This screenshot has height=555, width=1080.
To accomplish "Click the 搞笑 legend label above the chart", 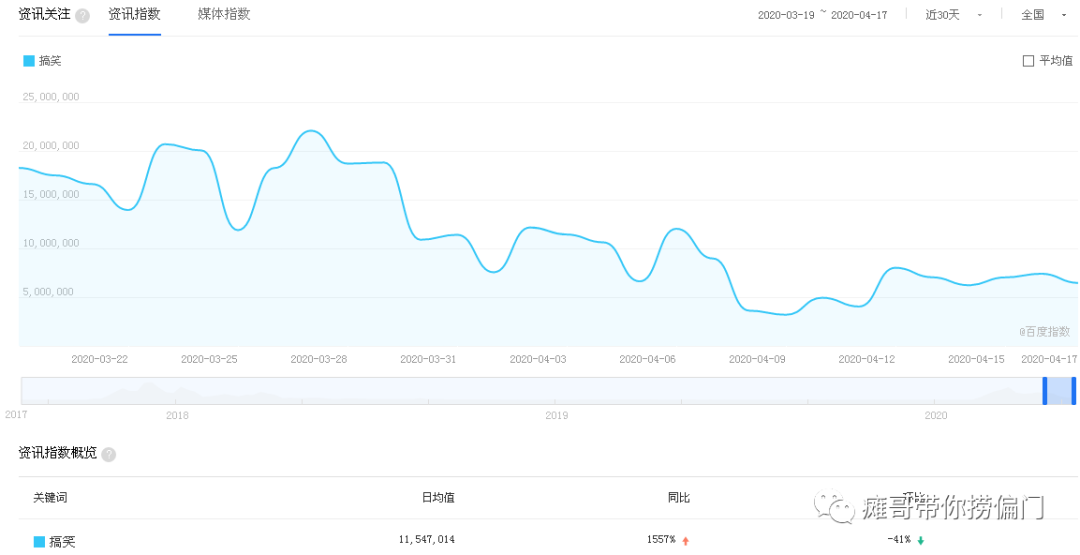I will coord(50,61).
